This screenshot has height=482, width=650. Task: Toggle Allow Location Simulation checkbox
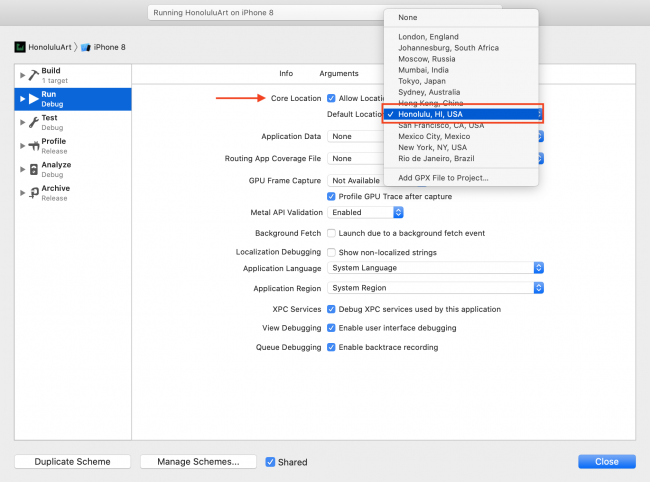[x=331, y=98]
